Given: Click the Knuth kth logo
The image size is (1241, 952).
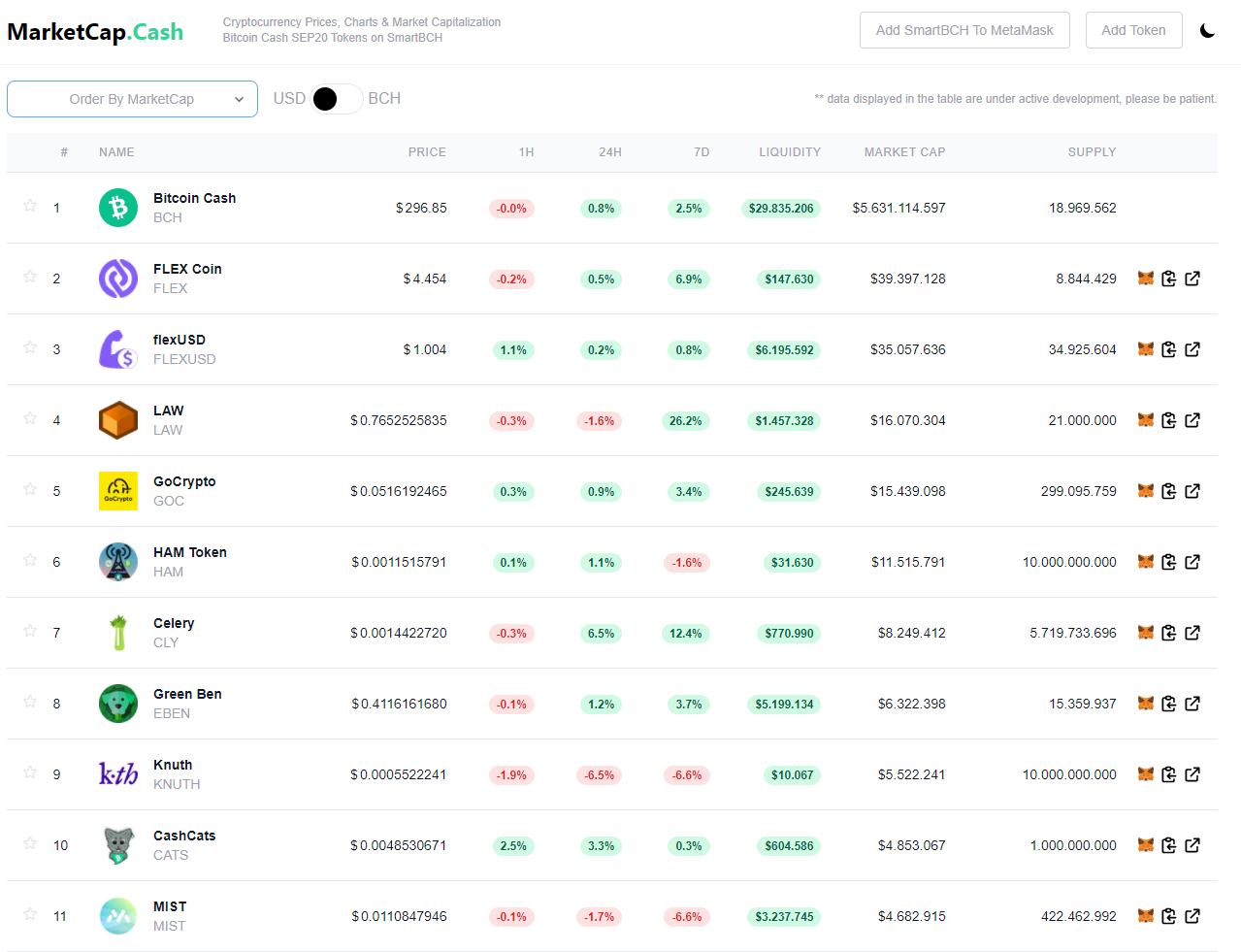Looking at the screenshot, I should (118, 774).
